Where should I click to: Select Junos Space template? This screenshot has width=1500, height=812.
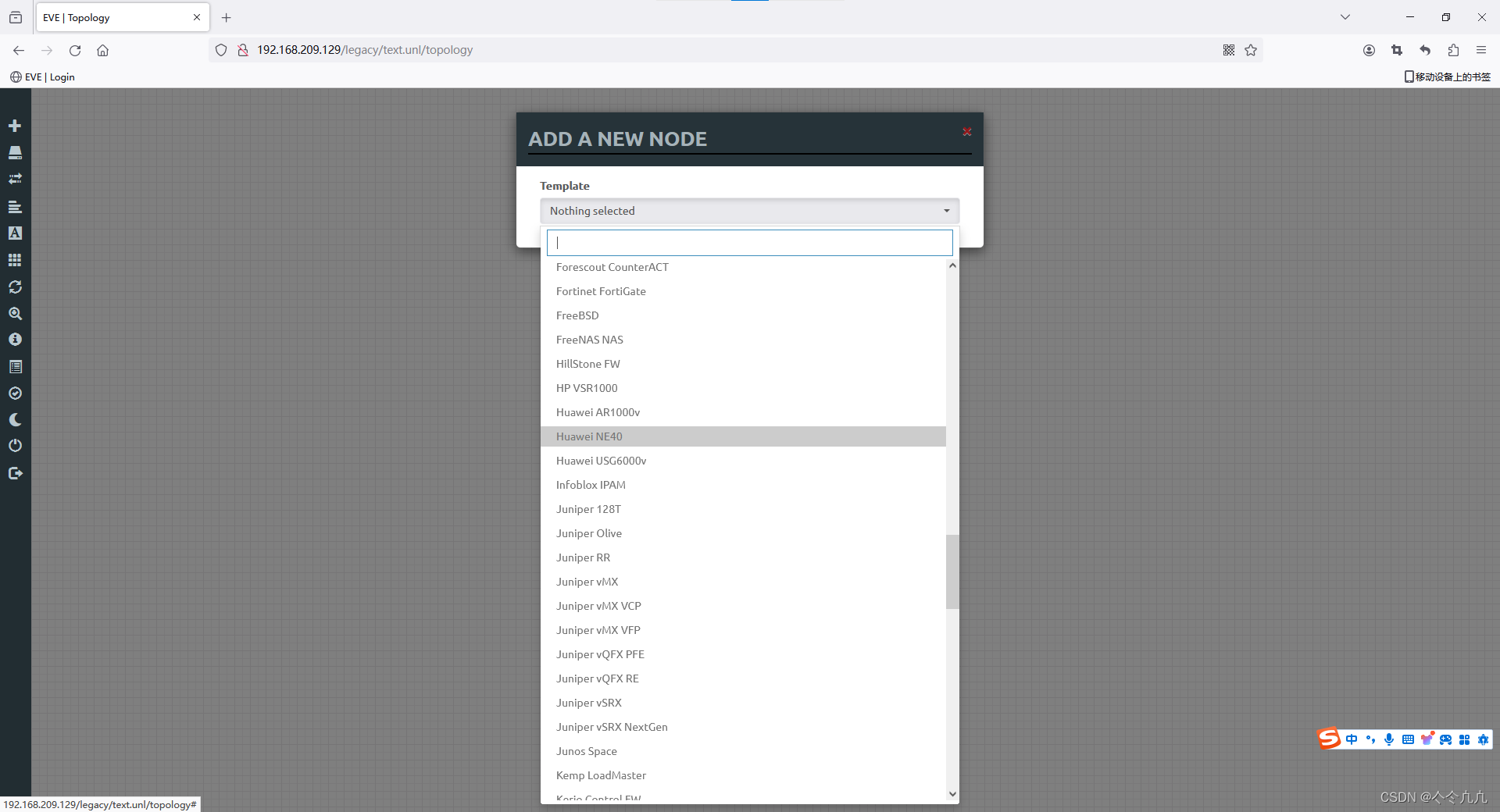[x=743, y=751]
